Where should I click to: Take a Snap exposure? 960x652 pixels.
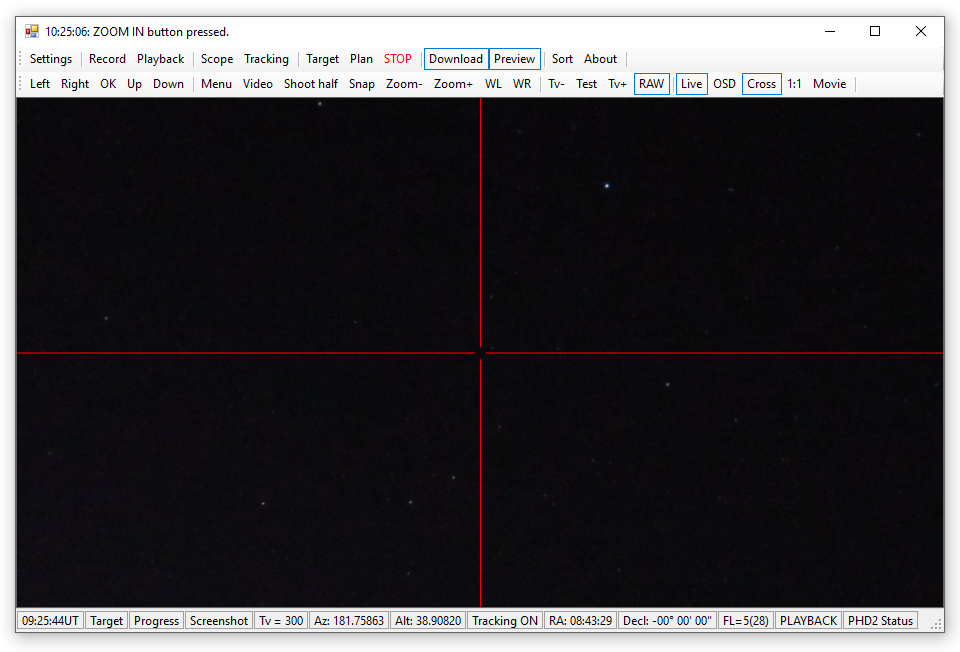click(x=361, y=84)
